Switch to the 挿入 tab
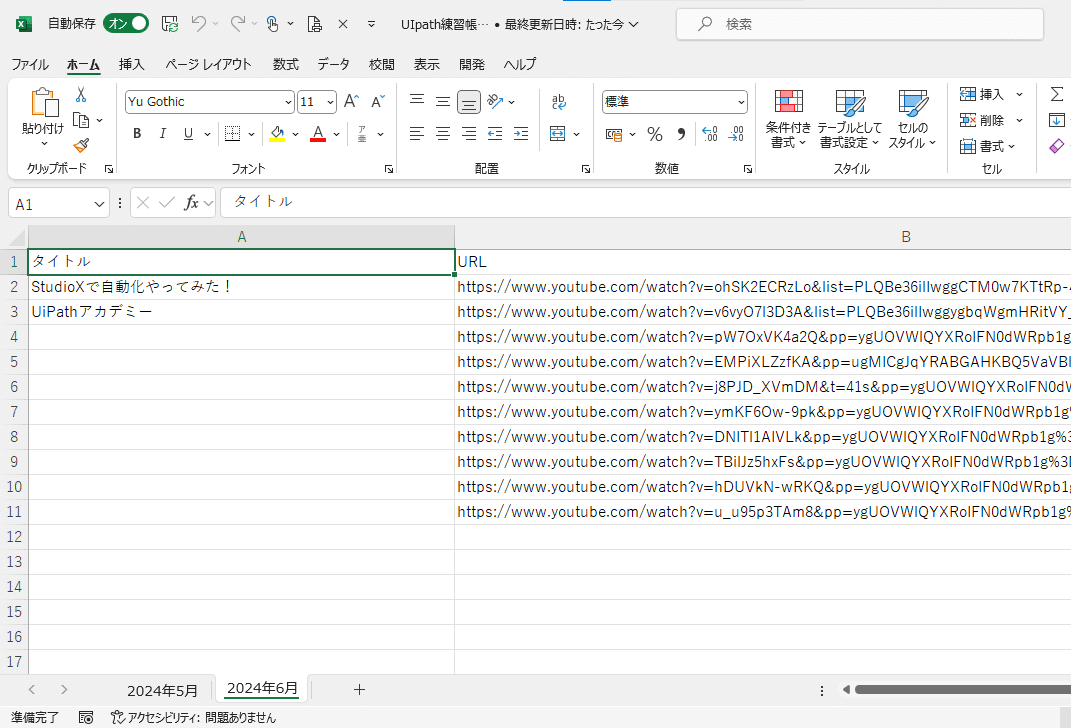This screenshot has height=728, width=1071. coord(131,64)
